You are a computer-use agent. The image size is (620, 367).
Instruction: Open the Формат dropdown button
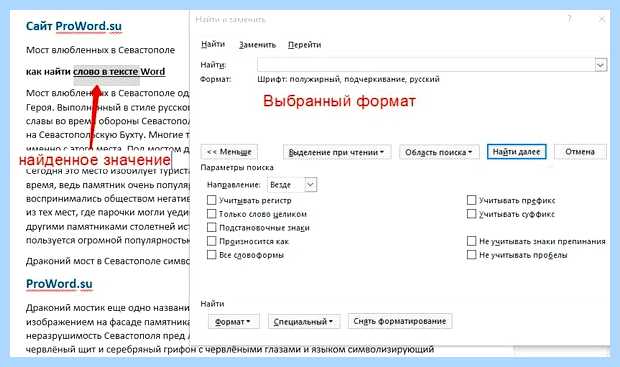tap(234, 322)
